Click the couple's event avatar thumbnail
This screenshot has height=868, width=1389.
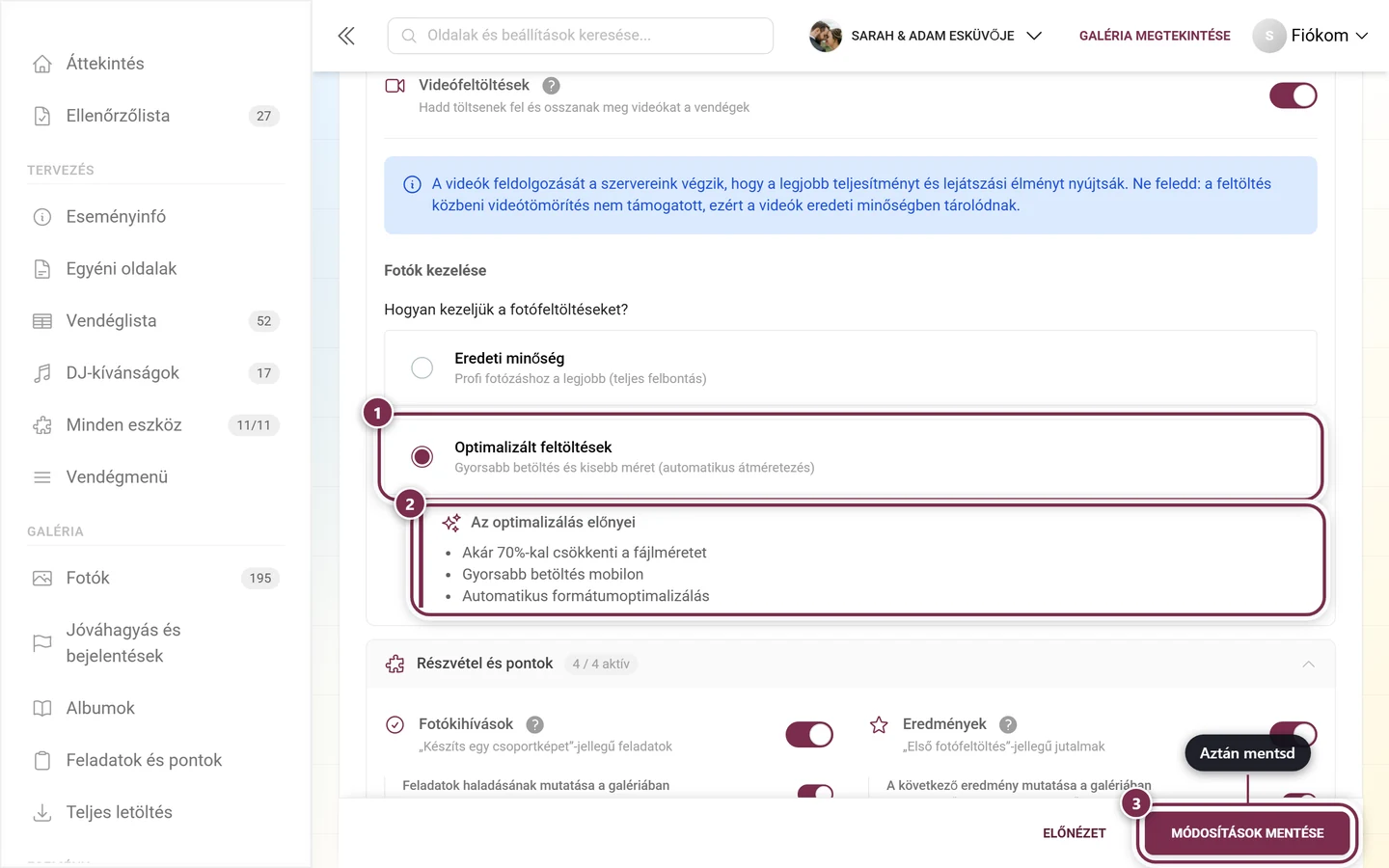pos(826,36)
